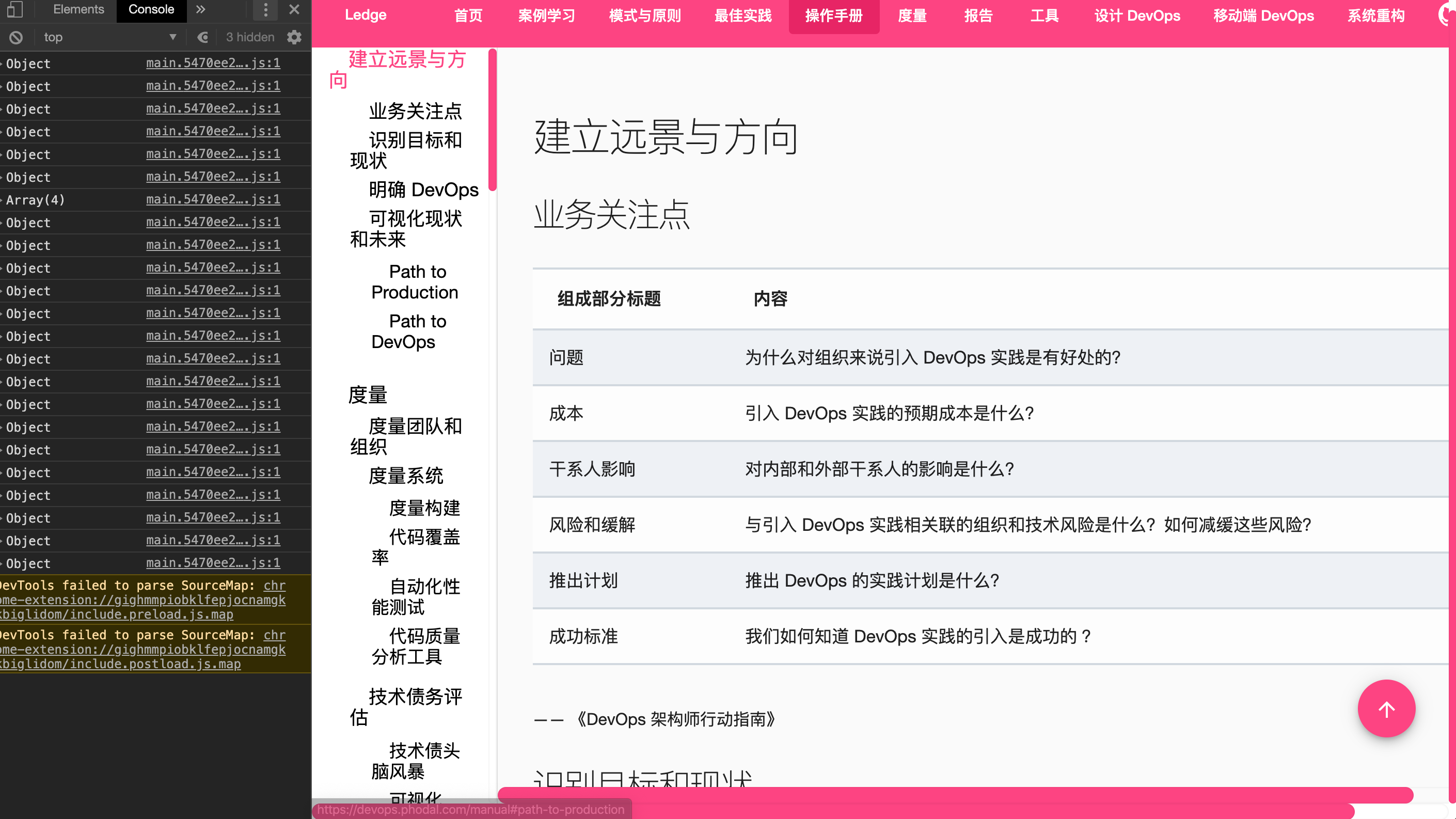Clear the console messages
The width and height of the screenshot is (1456, 819).
(17, 37)
